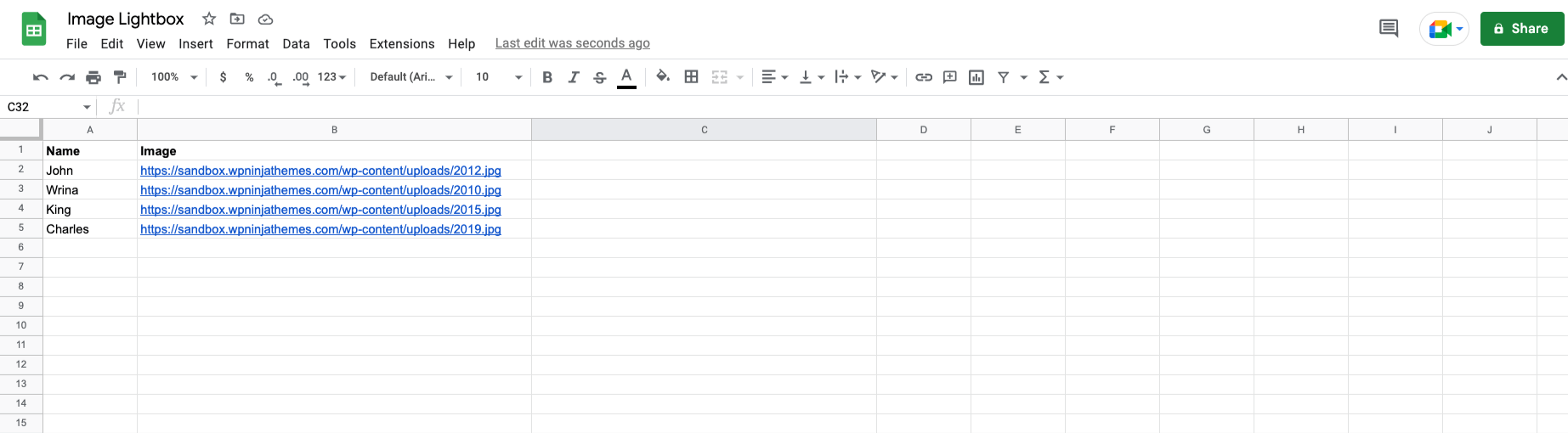
Task: Format as currency with dollar icon
Action: tap(223, 77)
